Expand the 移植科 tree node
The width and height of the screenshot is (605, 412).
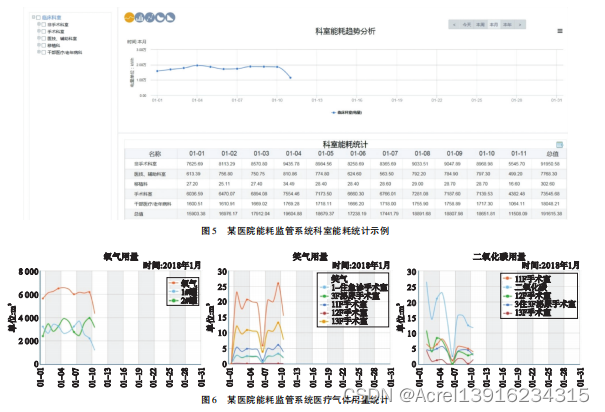pos(39,45)
